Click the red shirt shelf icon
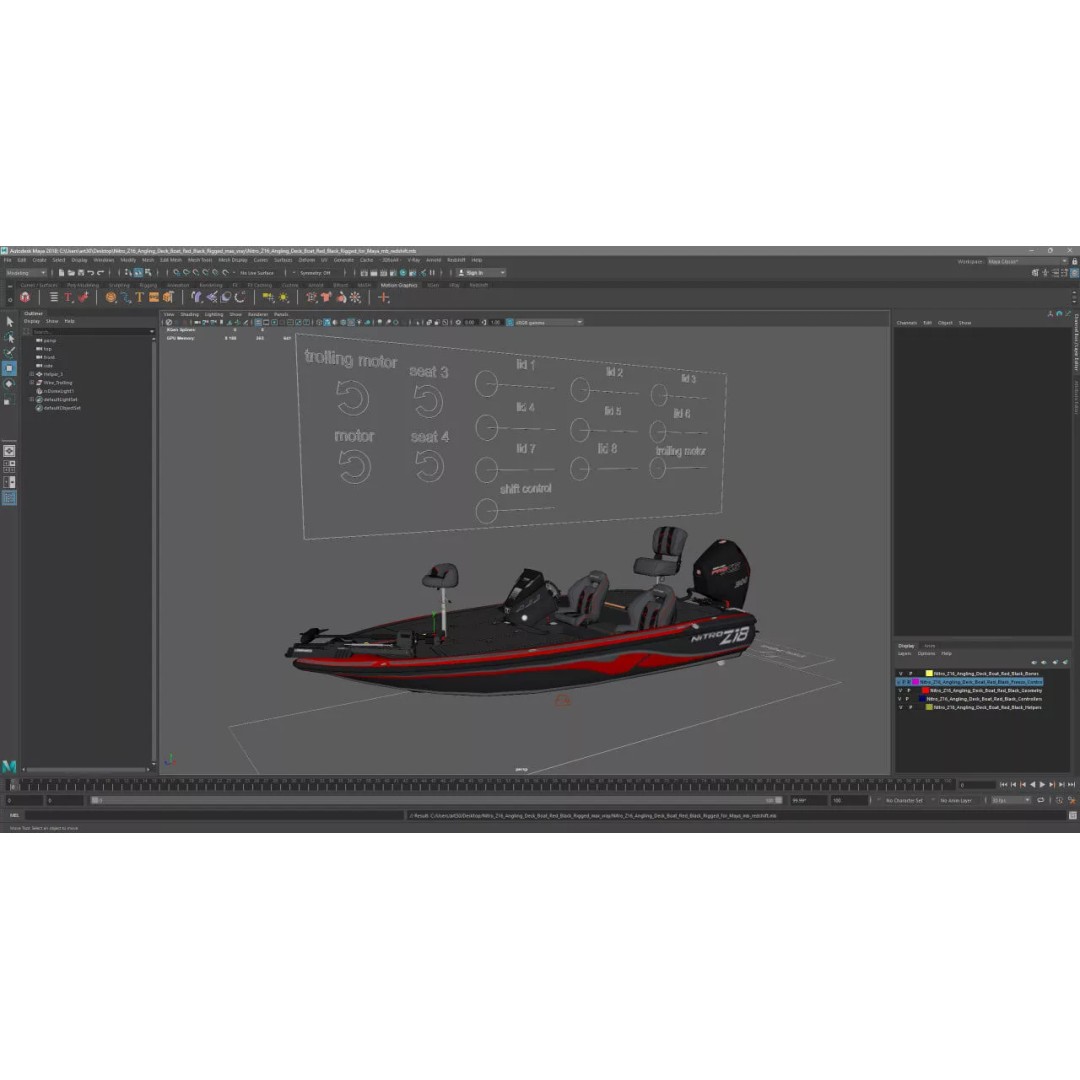 coord(326,298)
